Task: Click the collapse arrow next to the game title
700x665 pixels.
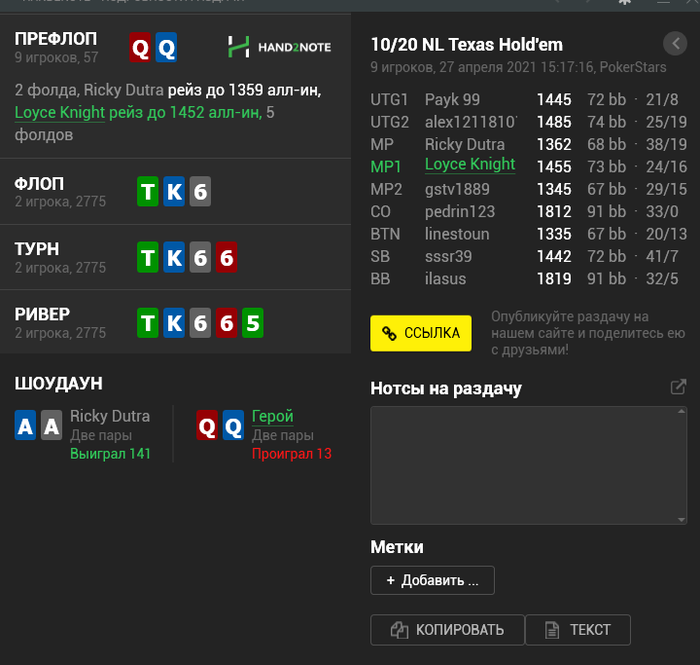Action: click(675, 44)
